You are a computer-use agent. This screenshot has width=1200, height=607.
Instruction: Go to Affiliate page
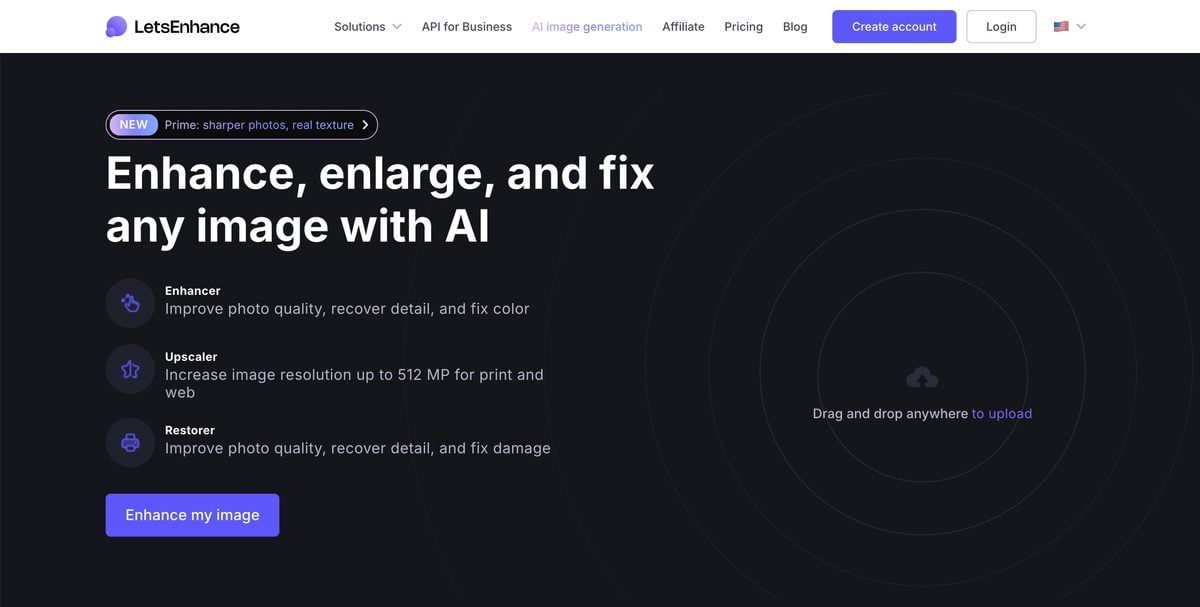click(683, 27)
